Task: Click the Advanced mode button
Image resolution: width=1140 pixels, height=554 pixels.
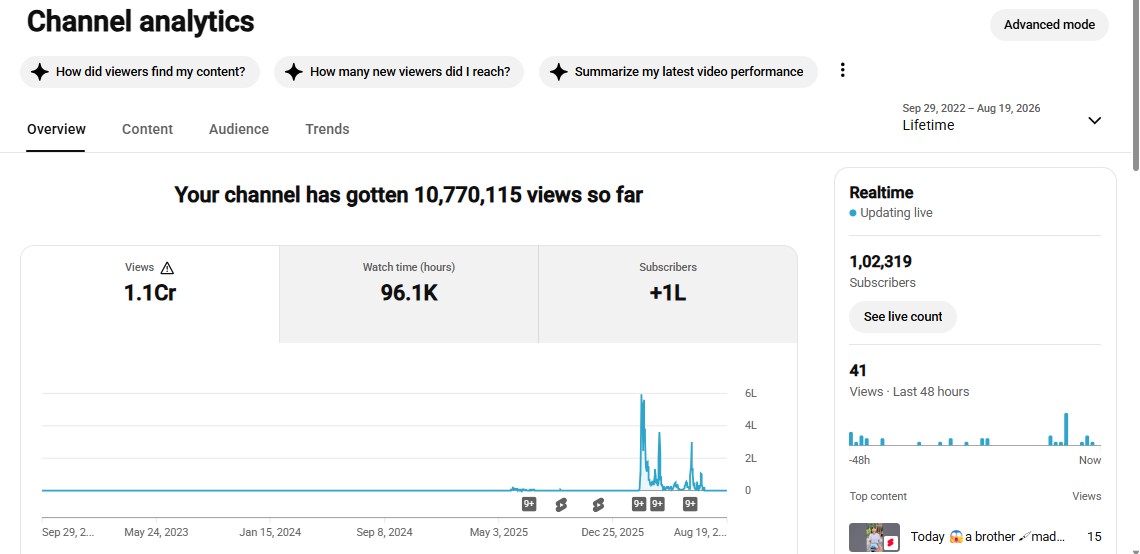Action: click(1049, 25)
